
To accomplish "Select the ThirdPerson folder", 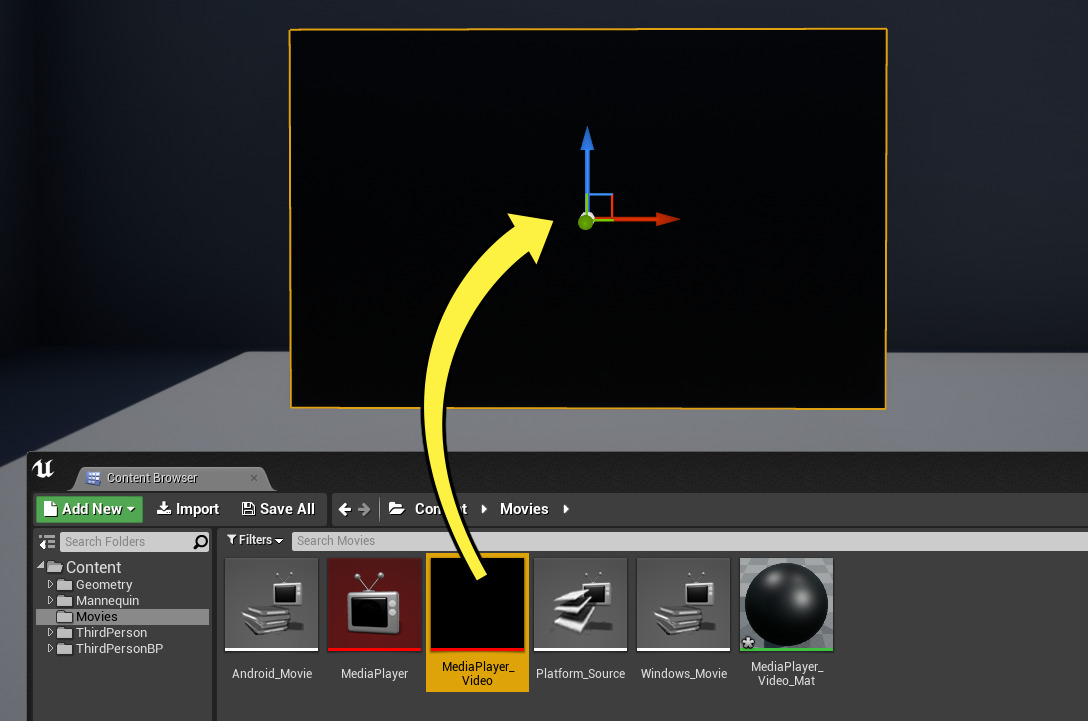I will pyautogui.click(x=111, y=632).
